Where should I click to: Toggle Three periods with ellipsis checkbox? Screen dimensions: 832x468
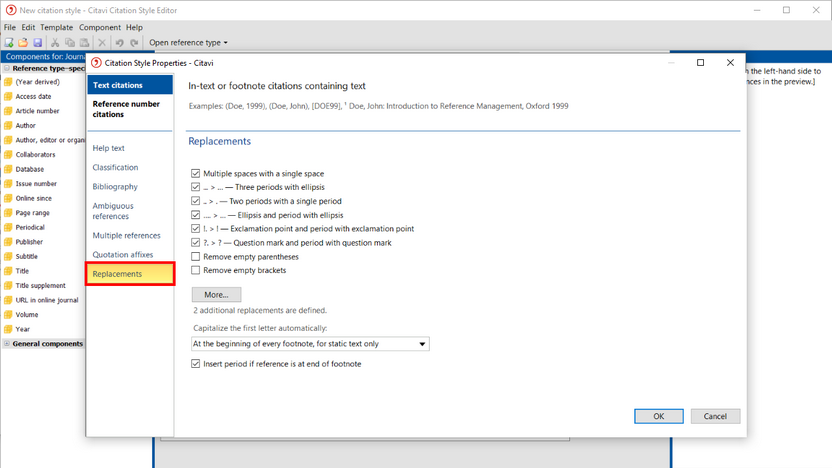click(195, 187)
